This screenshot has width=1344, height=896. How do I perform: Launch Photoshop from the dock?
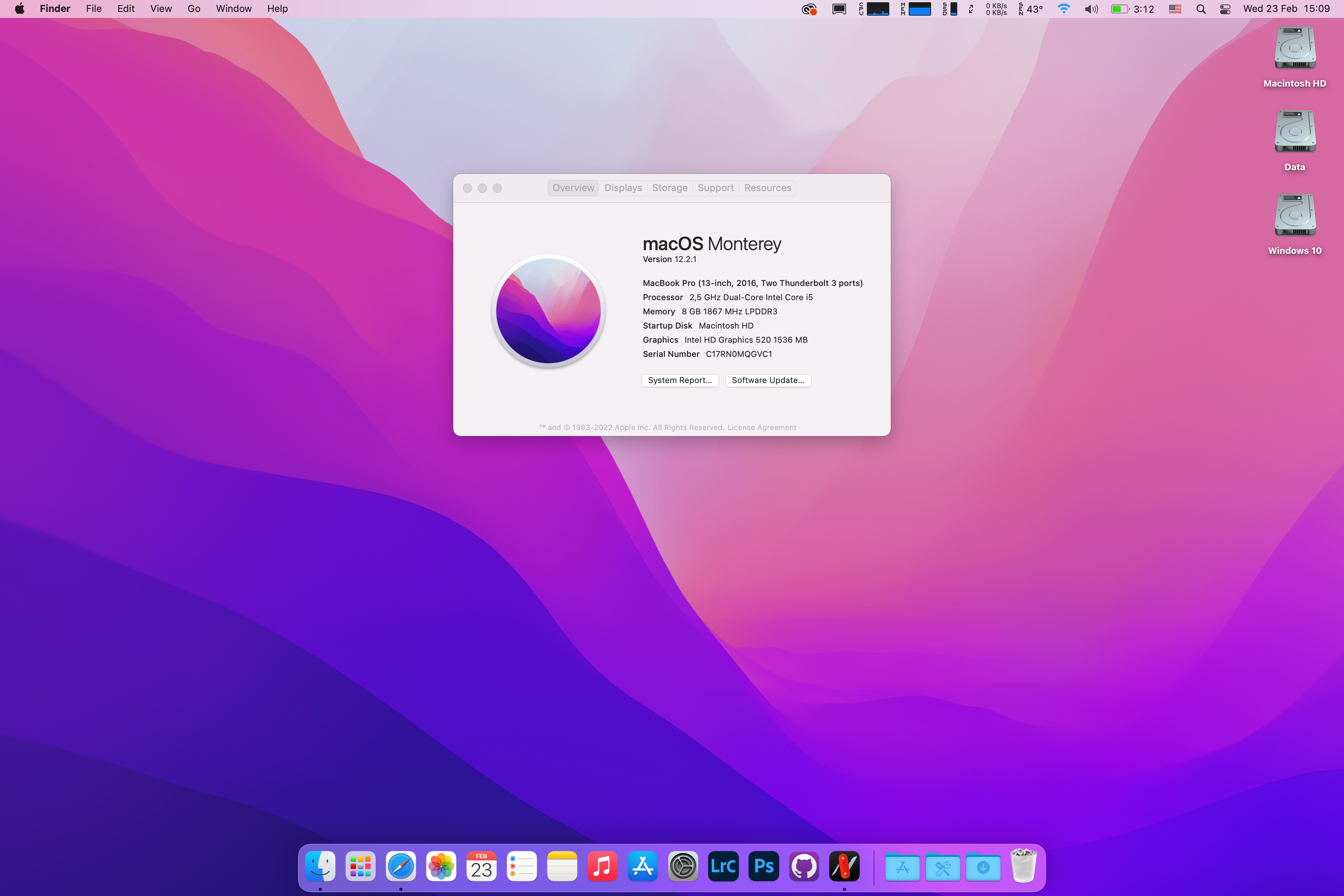[x=763, y=866]
